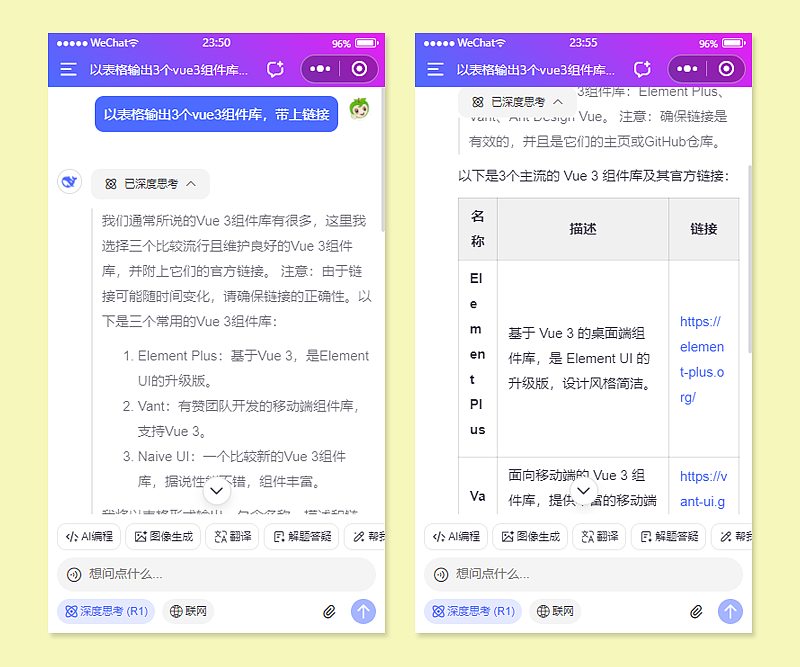Tap the chat title in left phone header

coord(169,69)
